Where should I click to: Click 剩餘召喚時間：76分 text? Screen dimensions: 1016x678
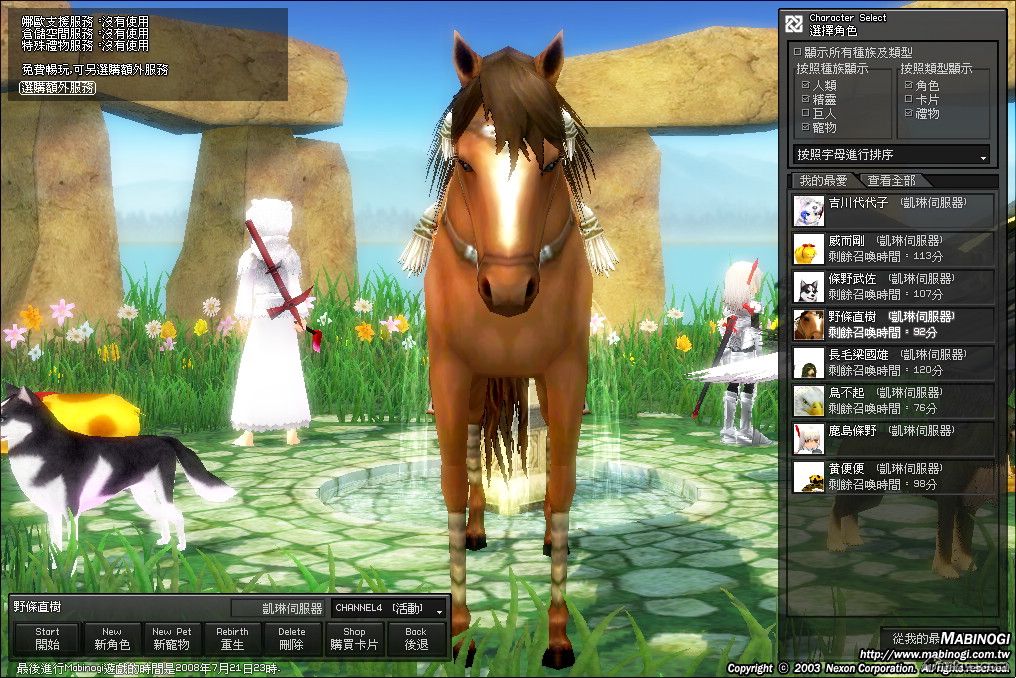883,408
